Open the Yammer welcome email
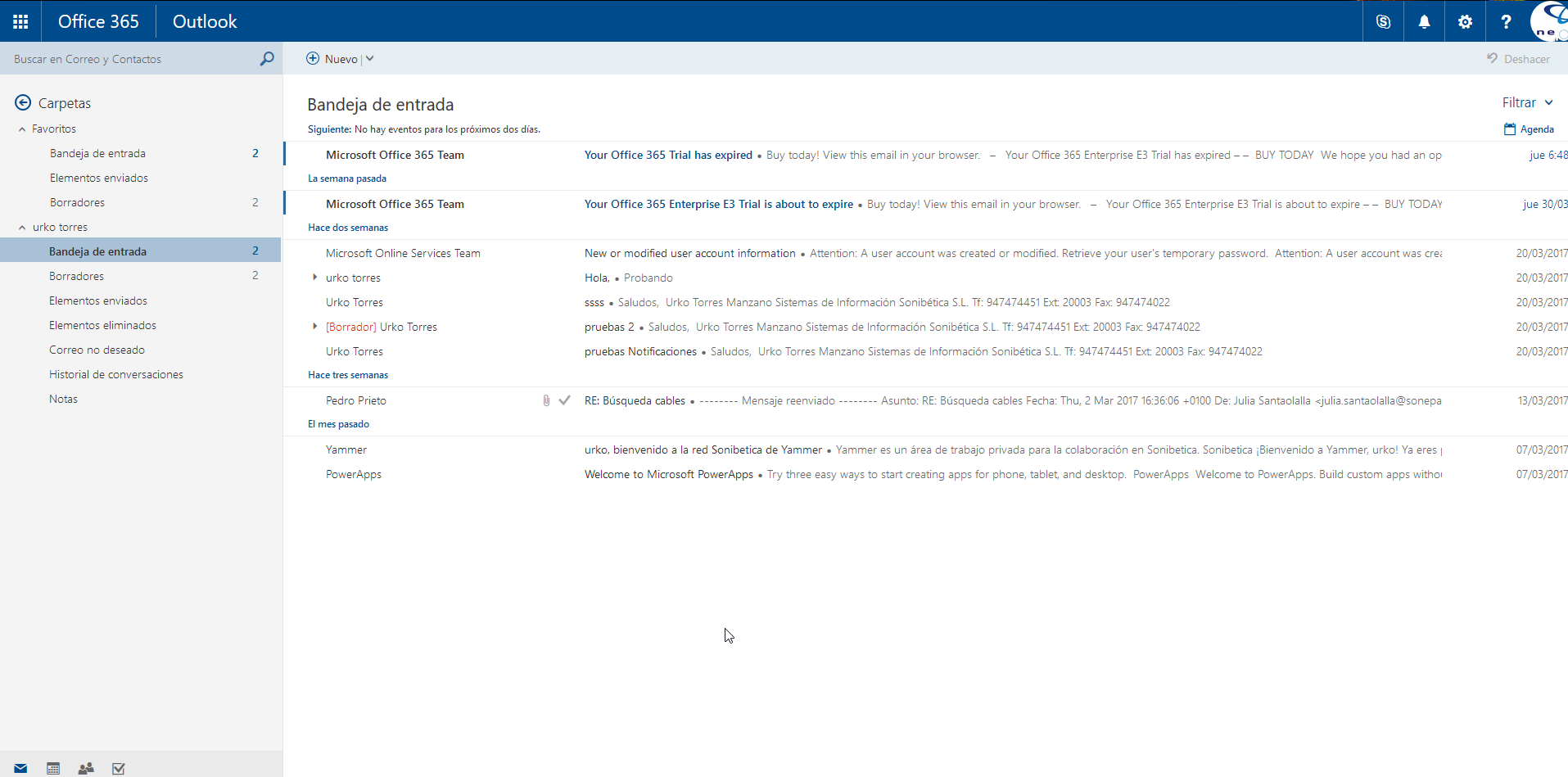 (x=926, y=449)
